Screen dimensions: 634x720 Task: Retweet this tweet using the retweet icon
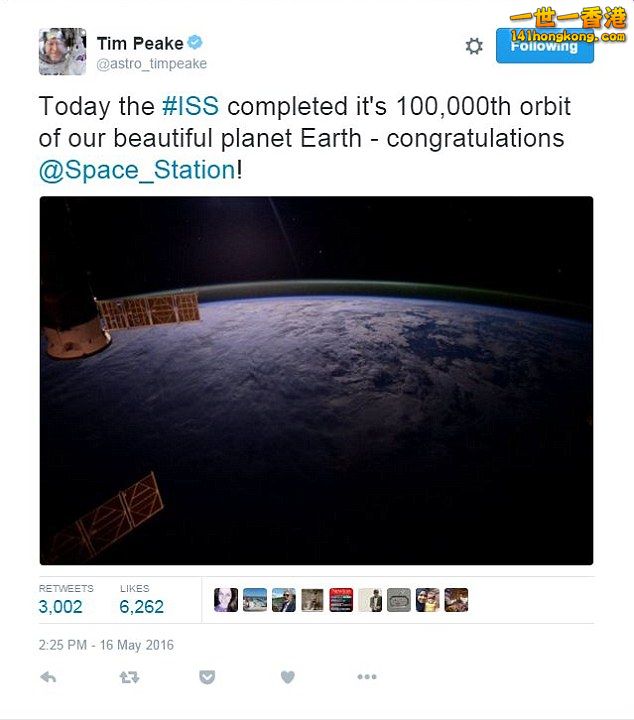(129, 677)
